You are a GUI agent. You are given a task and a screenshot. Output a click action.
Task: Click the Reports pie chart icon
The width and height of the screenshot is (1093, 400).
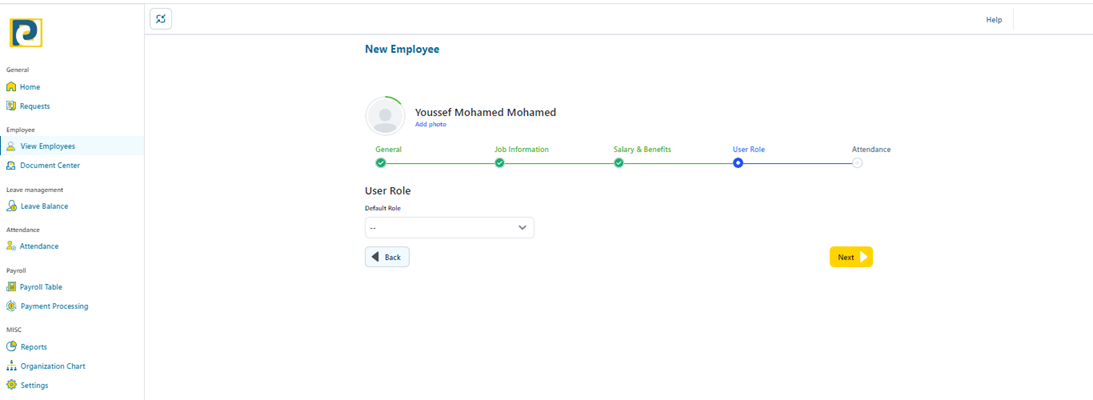(12, 347)
